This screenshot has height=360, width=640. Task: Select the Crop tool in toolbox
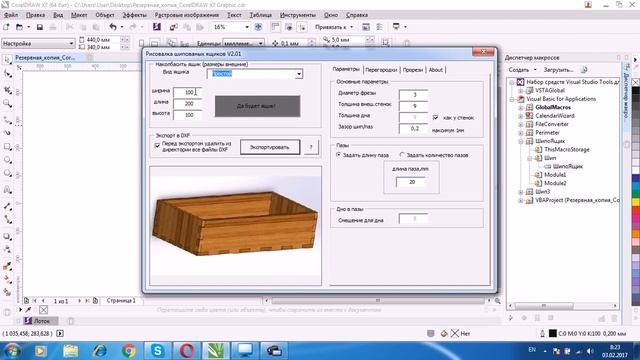(7, 90)
